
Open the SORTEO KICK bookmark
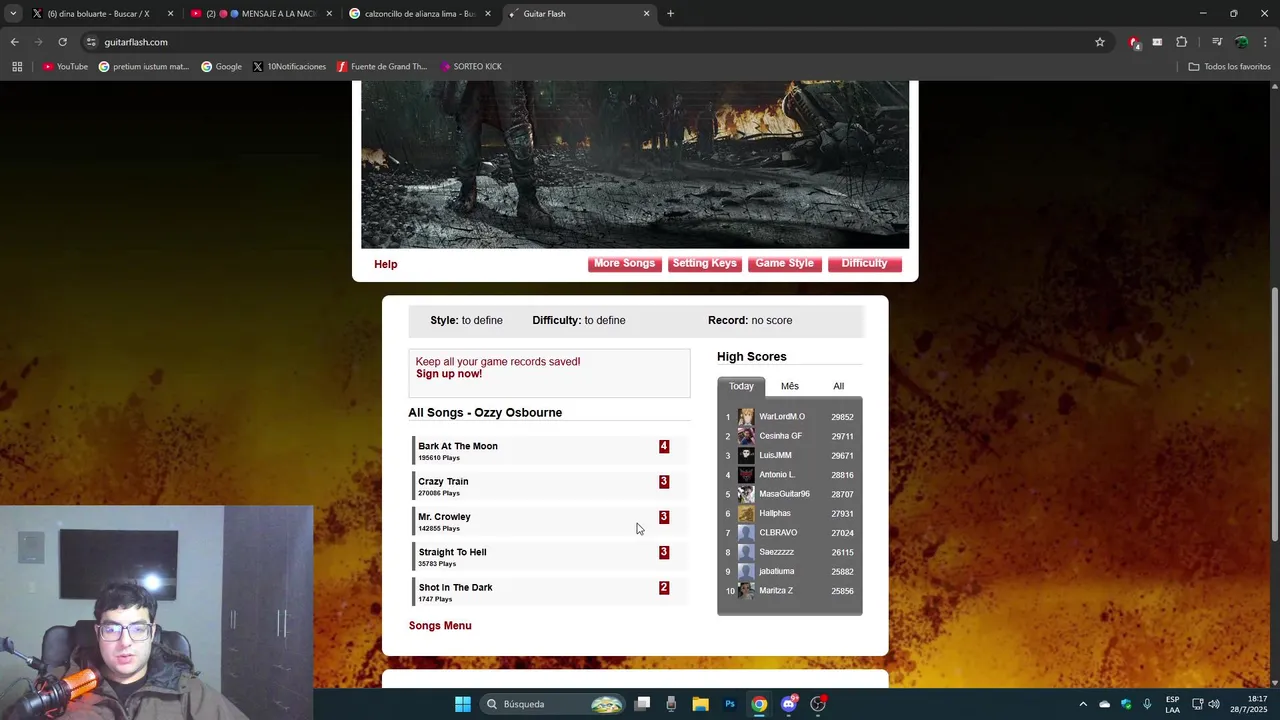tap(471, 67)
